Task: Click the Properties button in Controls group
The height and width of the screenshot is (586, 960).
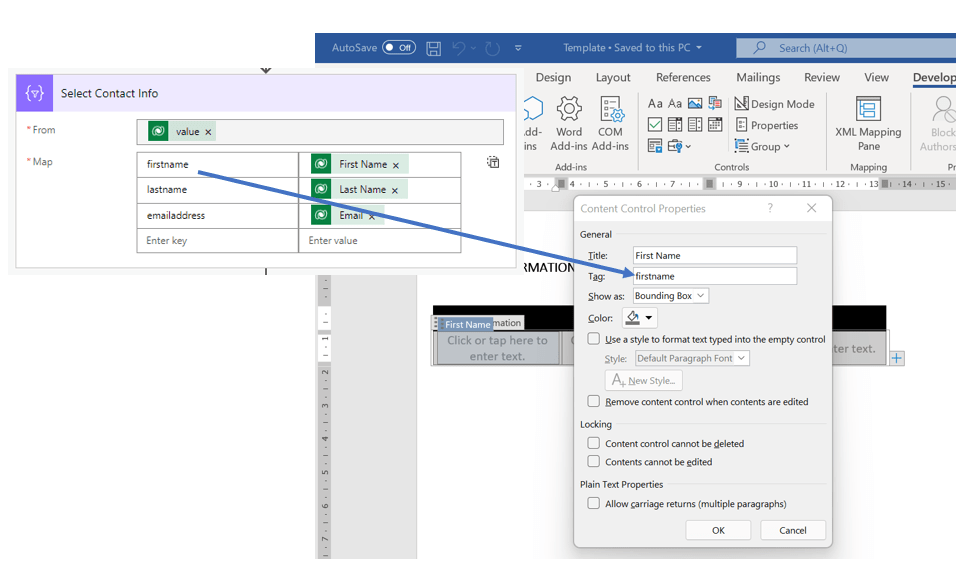Action: click(767, 125)
